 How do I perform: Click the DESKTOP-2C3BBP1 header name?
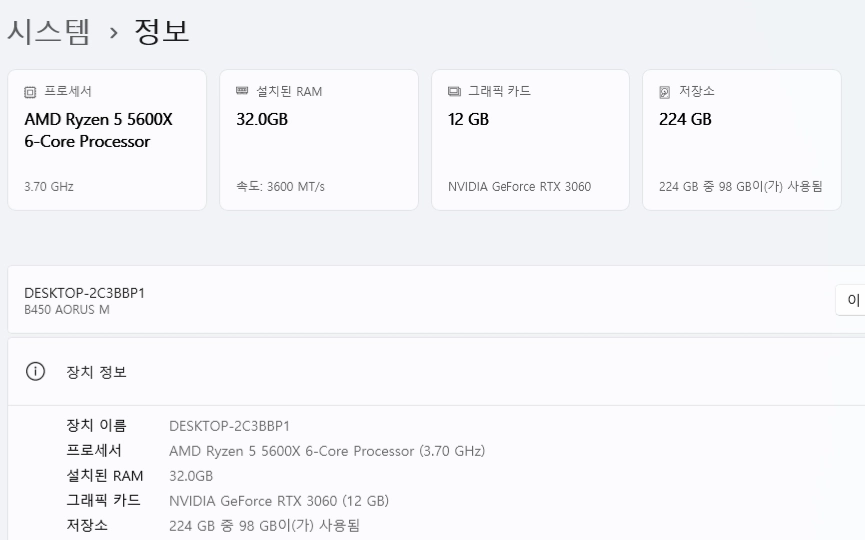pyautogui.click(x=84, y=293)
